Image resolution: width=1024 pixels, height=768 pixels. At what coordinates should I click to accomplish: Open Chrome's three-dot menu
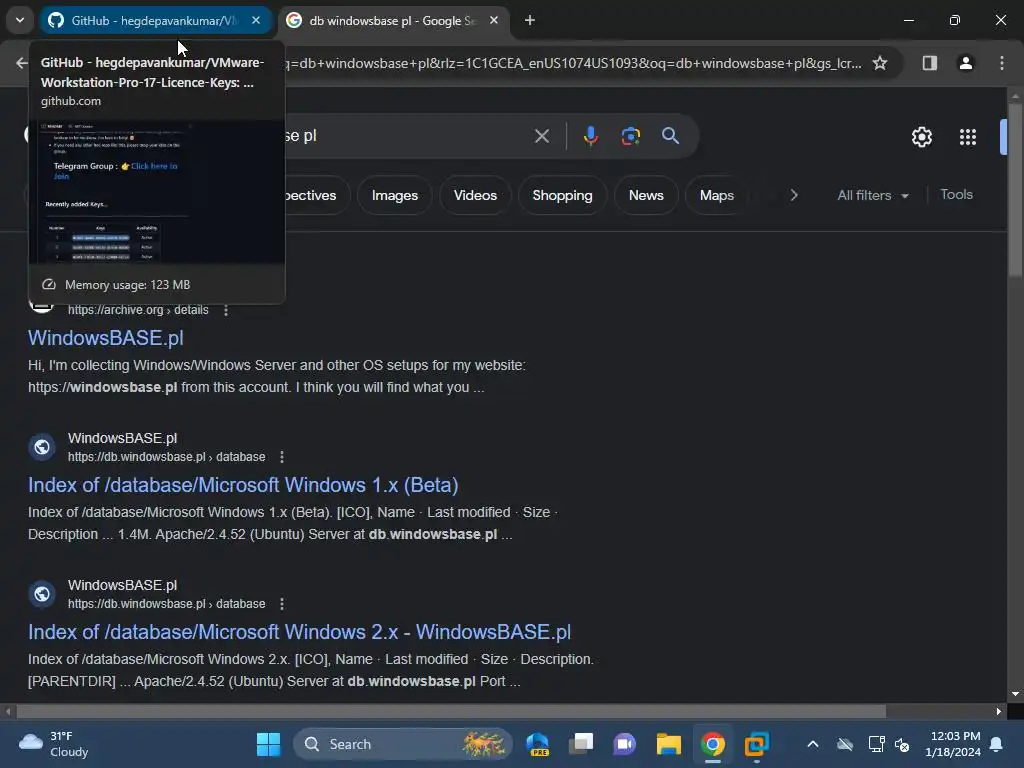1001,63
